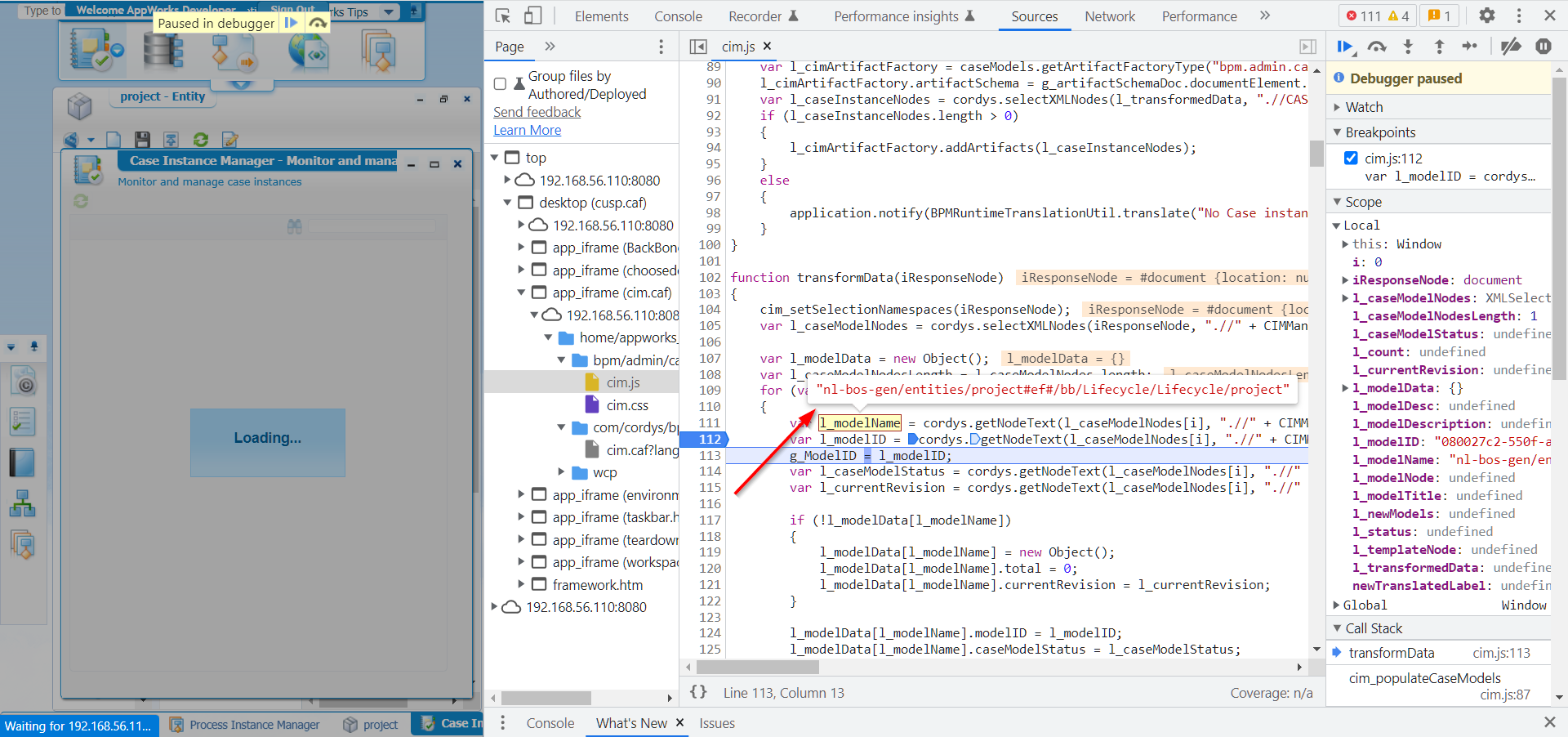Screen dimensions: 1568x737
Task: Toggle pause on exceptions button
Action: pyautogui.click(x=1543, y=47)
